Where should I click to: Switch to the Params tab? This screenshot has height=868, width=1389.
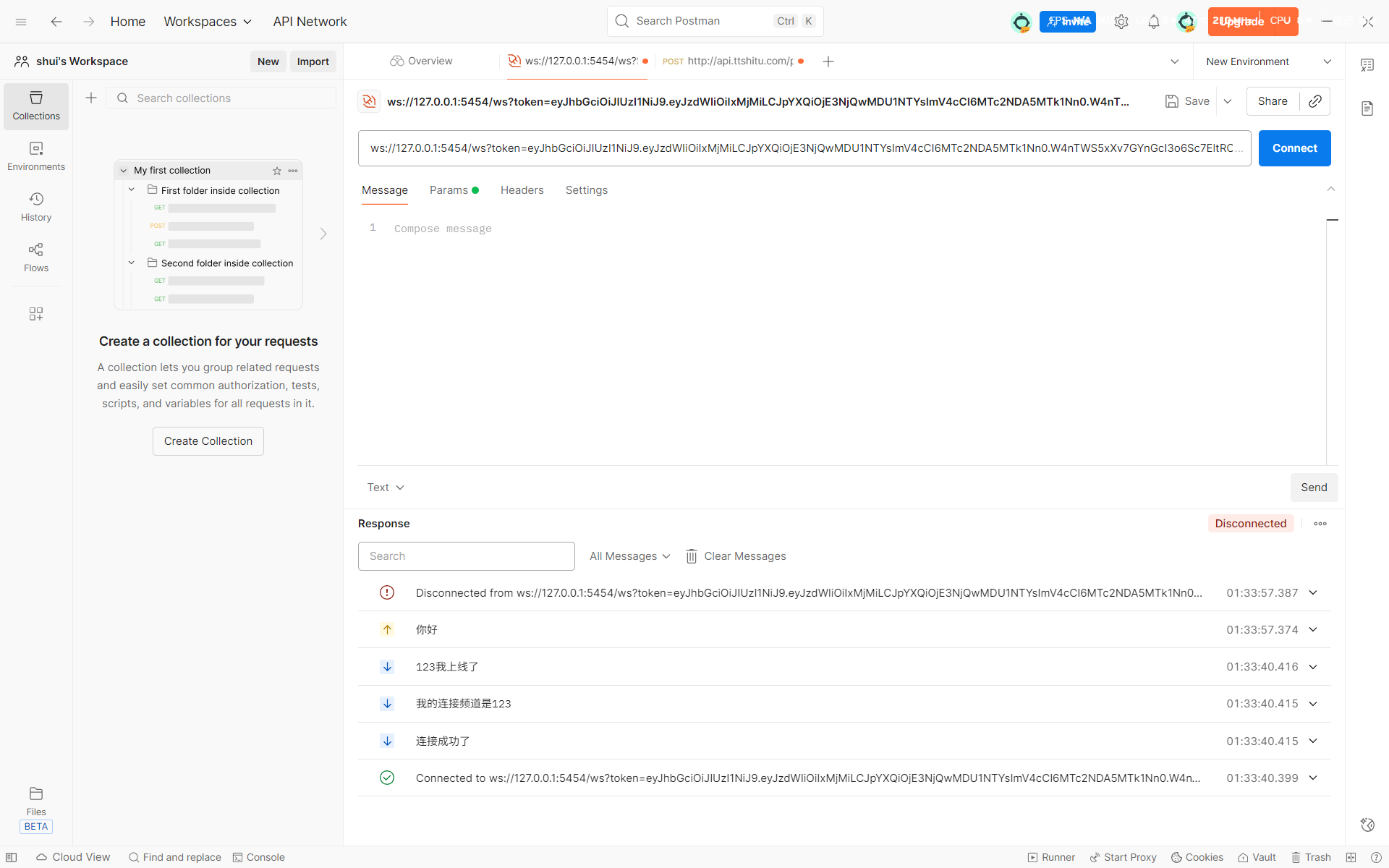[x=449, y=190]
